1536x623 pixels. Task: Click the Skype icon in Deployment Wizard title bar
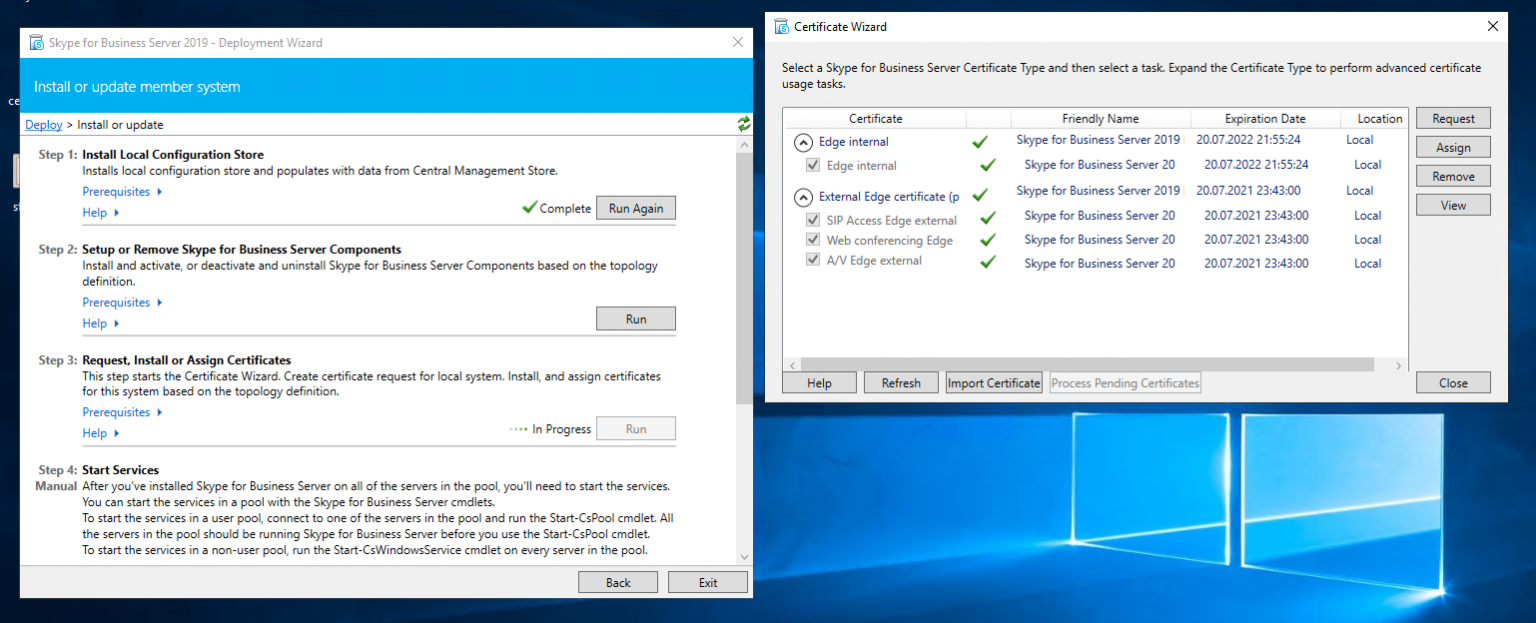coord(37,43)
